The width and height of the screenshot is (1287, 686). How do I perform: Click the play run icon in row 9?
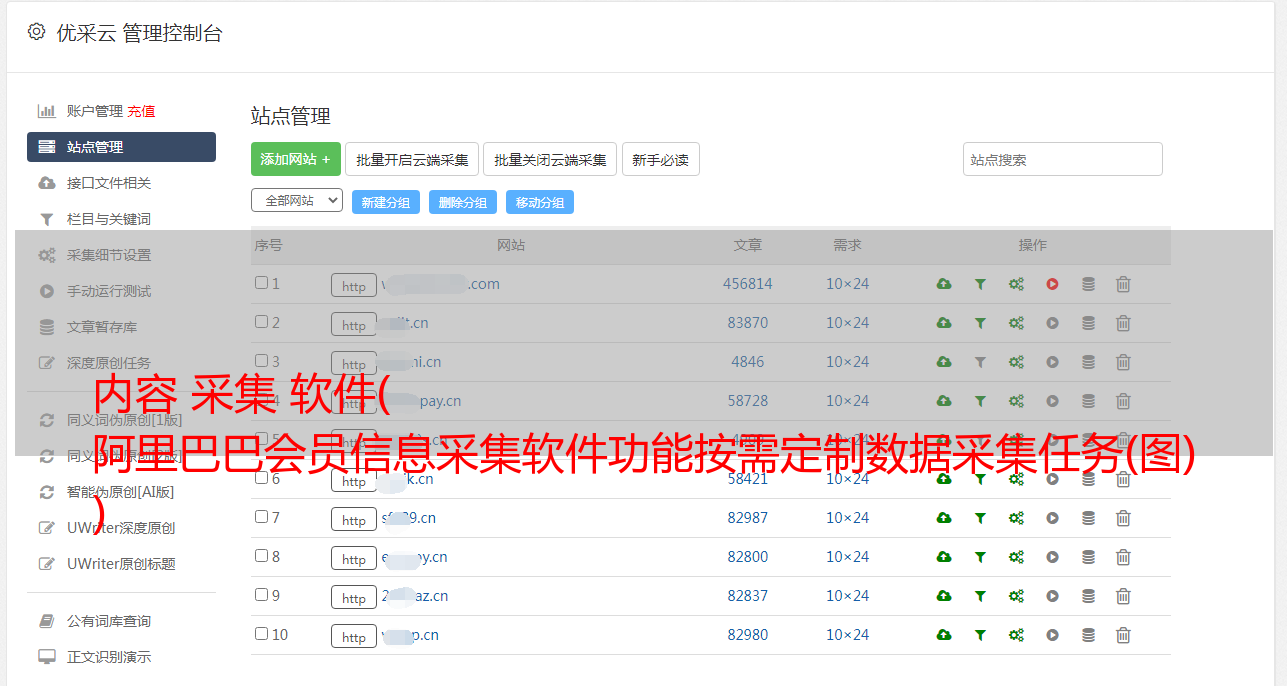(x=1052, y=596)
